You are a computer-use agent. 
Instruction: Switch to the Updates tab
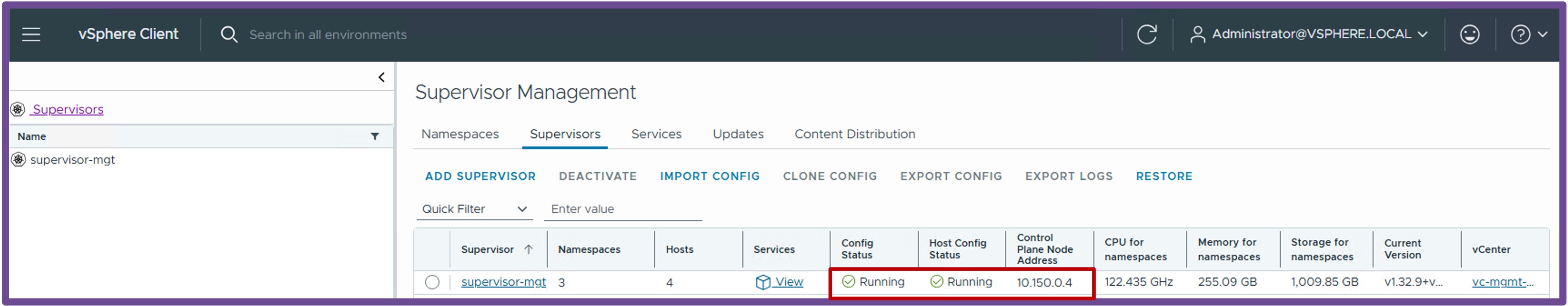tap(738, 134)
